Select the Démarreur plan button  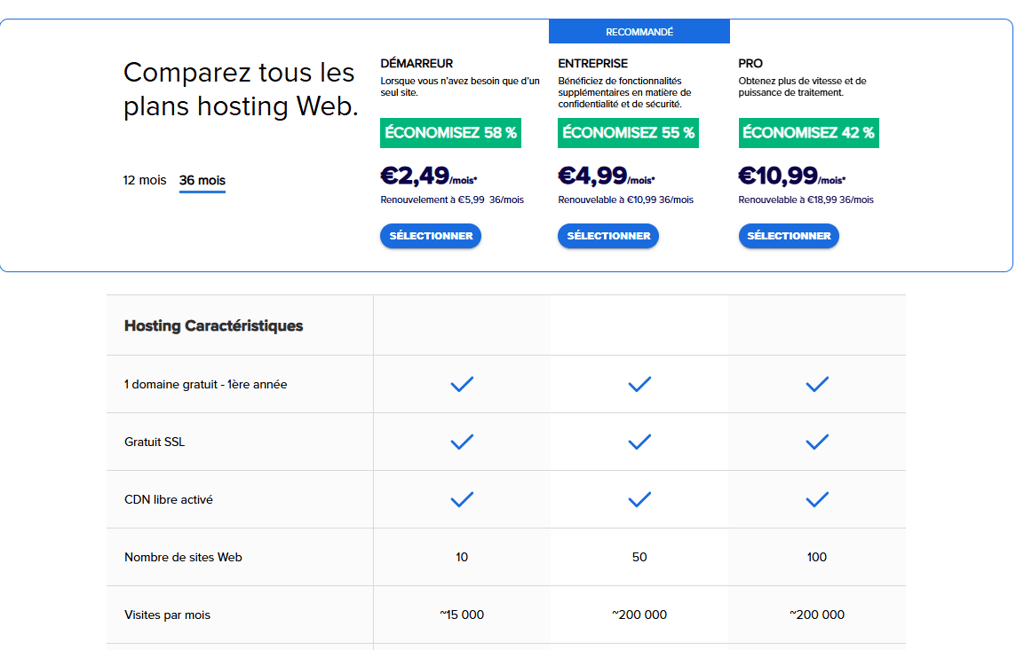tap(430, 236)
